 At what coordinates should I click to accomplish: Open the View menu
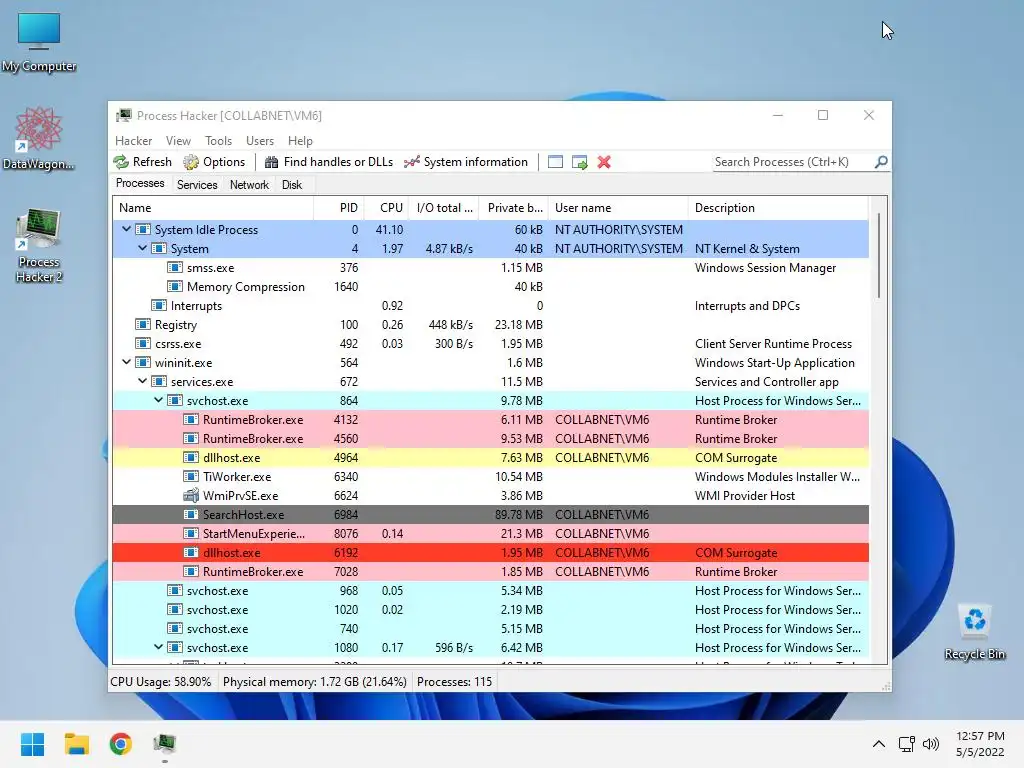(x=178, y=140)
